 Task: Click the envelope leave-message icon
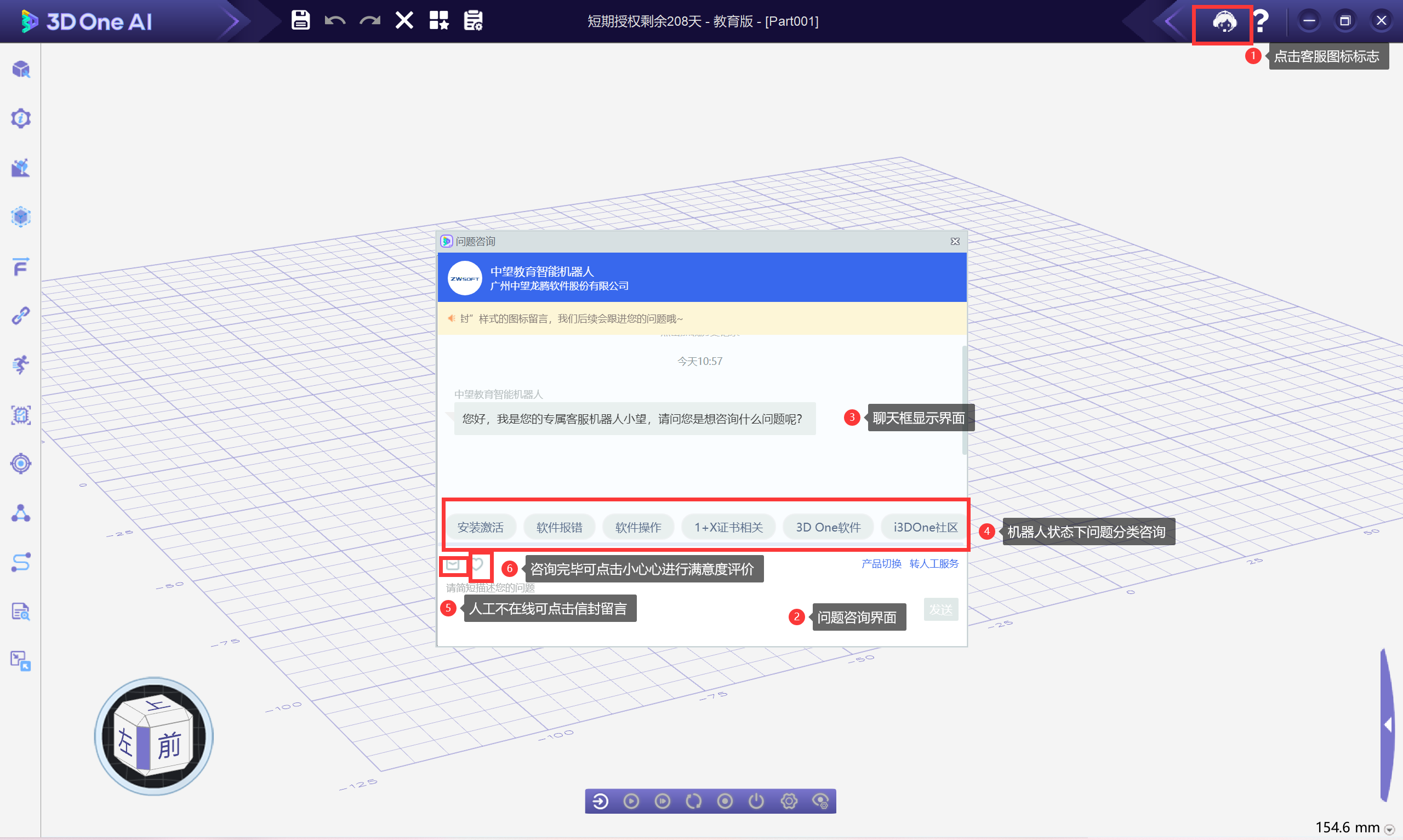point(452,564)
